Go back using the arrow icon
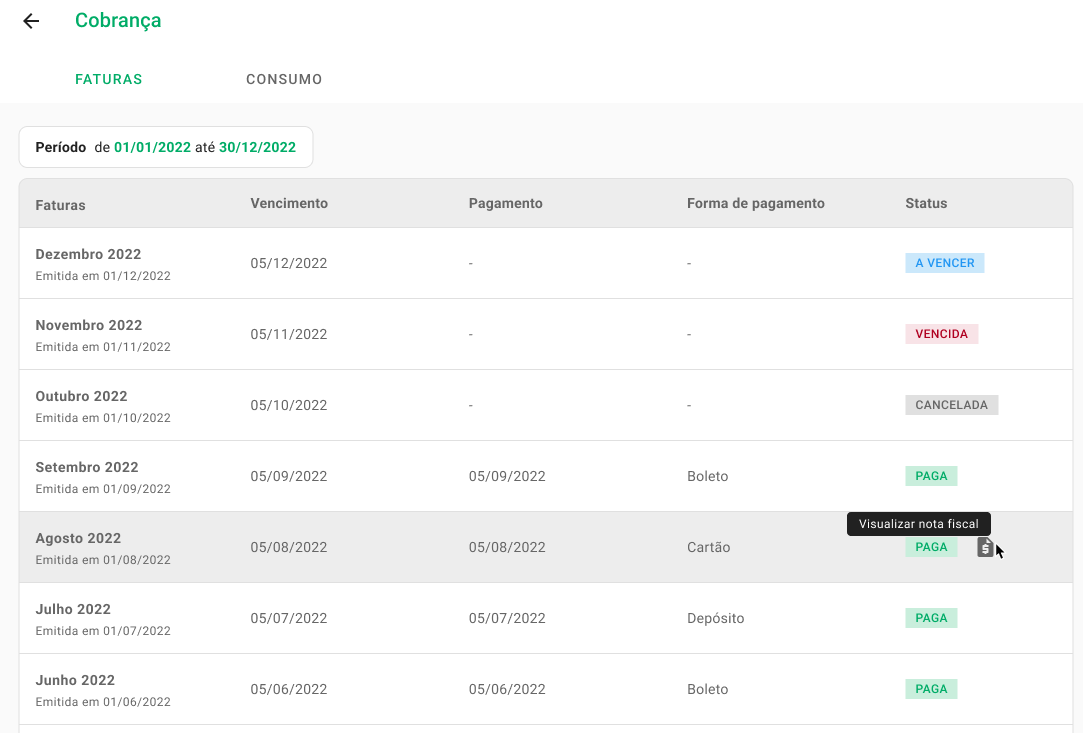 click(31, 21)
